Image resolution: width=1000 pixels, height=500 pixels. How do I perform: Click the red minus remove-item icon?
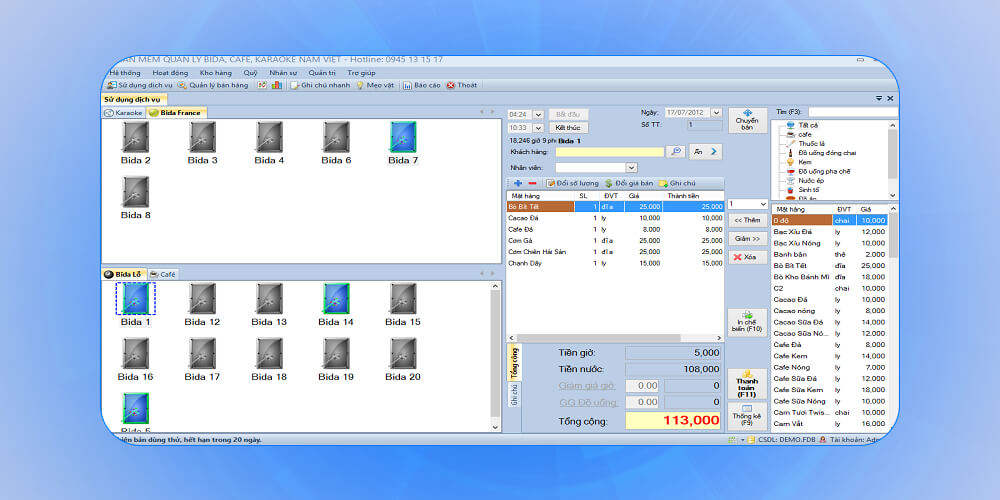[x=532, y=183]
